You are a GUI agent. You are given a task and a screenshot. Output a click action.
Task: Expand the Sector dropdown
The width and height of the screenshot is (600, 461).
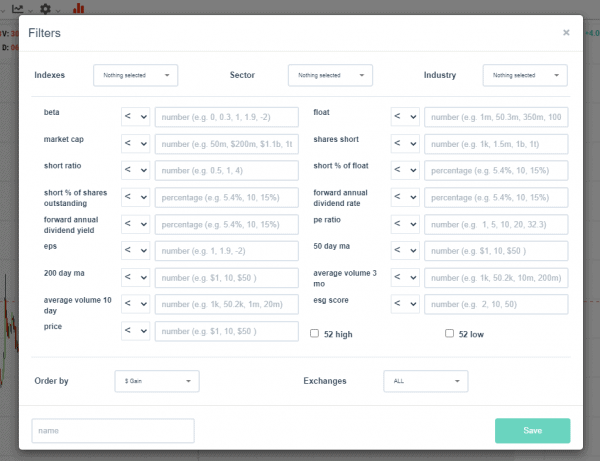(x=330, y=75)
